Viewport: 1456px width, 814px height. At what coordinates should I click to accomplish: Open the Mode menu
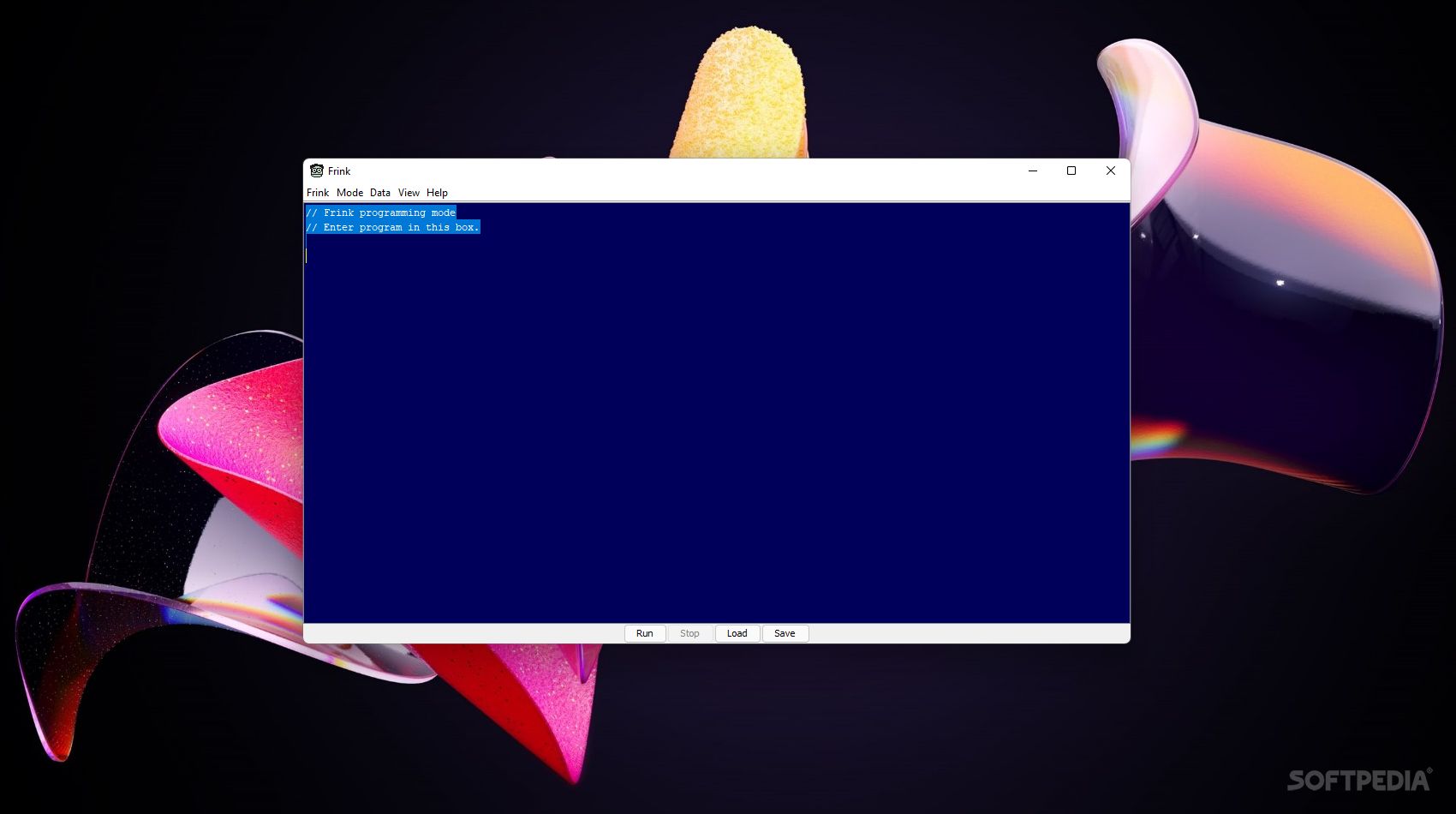[349, 193]
